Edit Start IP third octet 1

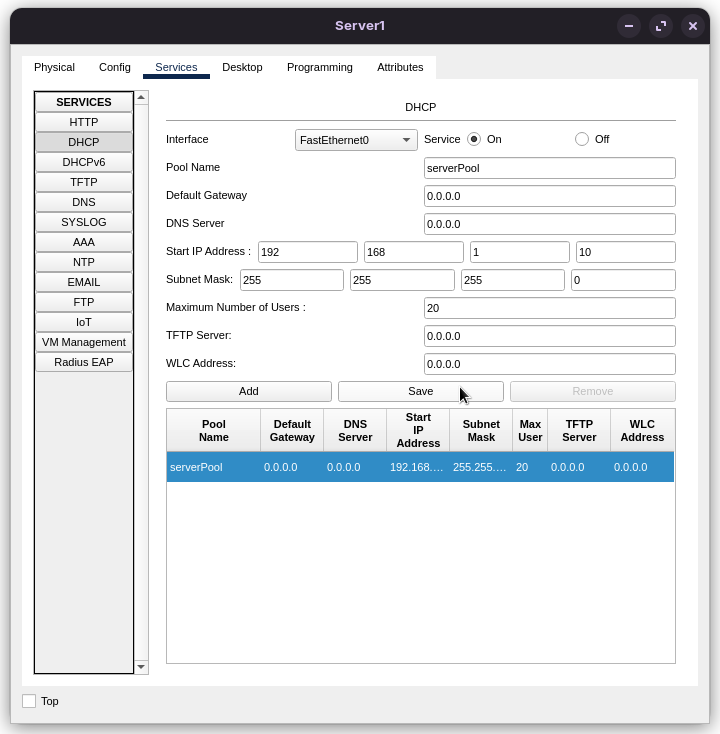coord(520,252)
